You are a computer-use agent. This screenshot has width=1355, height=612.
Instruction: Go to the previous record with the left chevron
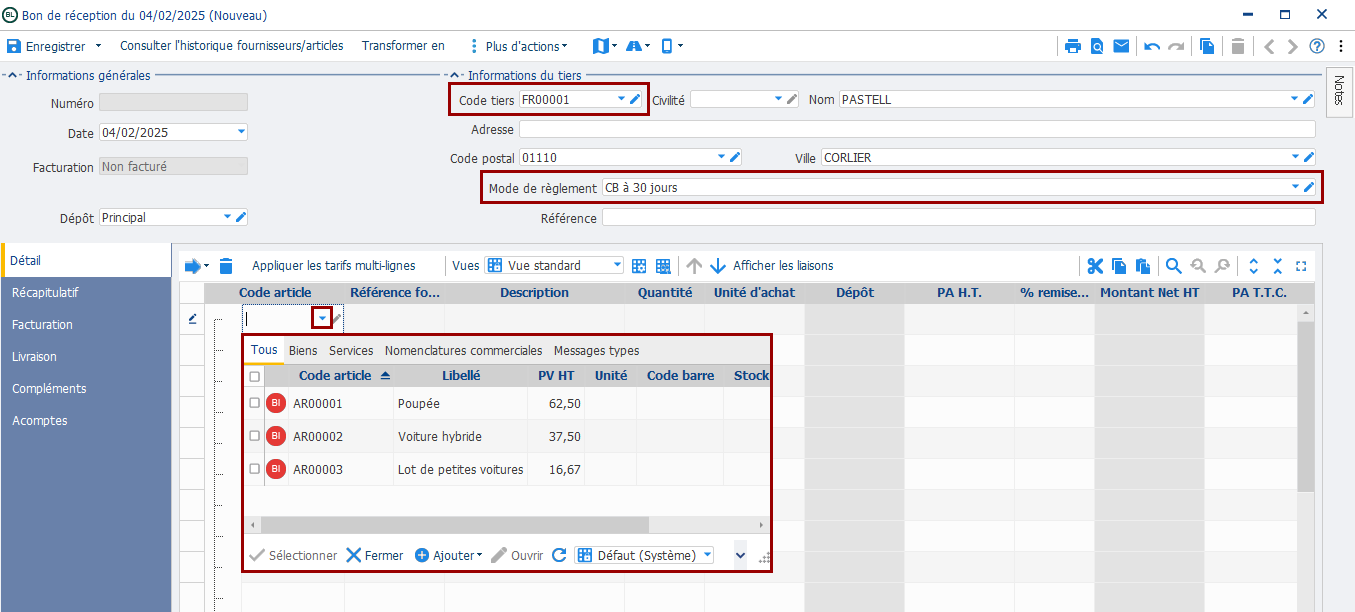pyautogui.click(x=1269, y=46)
